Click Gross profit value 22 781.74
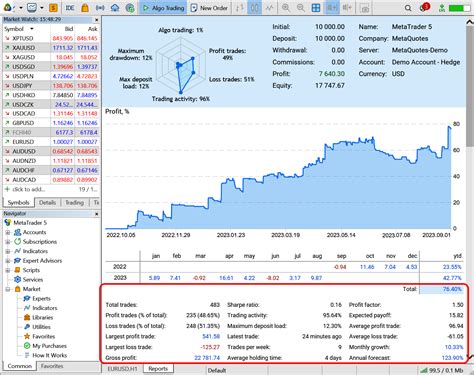The height and width of the screenshot is (375, 474). pyautogui.click(x=207, y=358)
